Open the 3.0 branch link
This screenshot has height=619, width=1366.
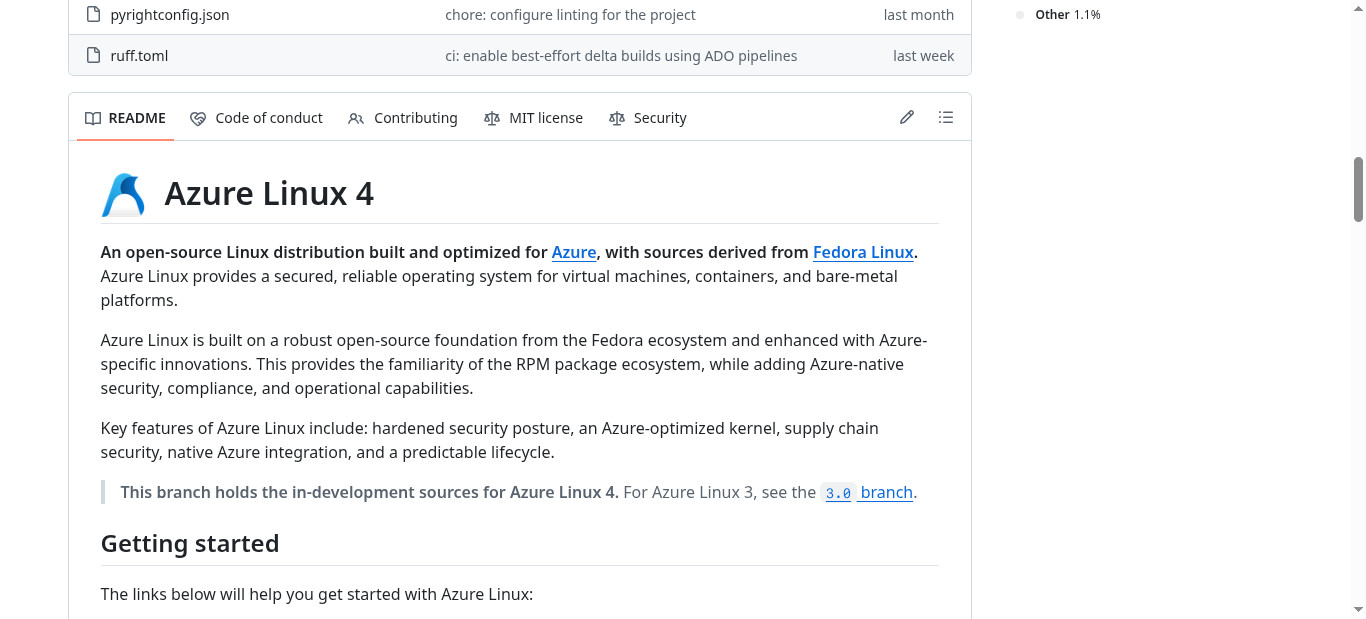pyautogui.click(x=867, y=492)
